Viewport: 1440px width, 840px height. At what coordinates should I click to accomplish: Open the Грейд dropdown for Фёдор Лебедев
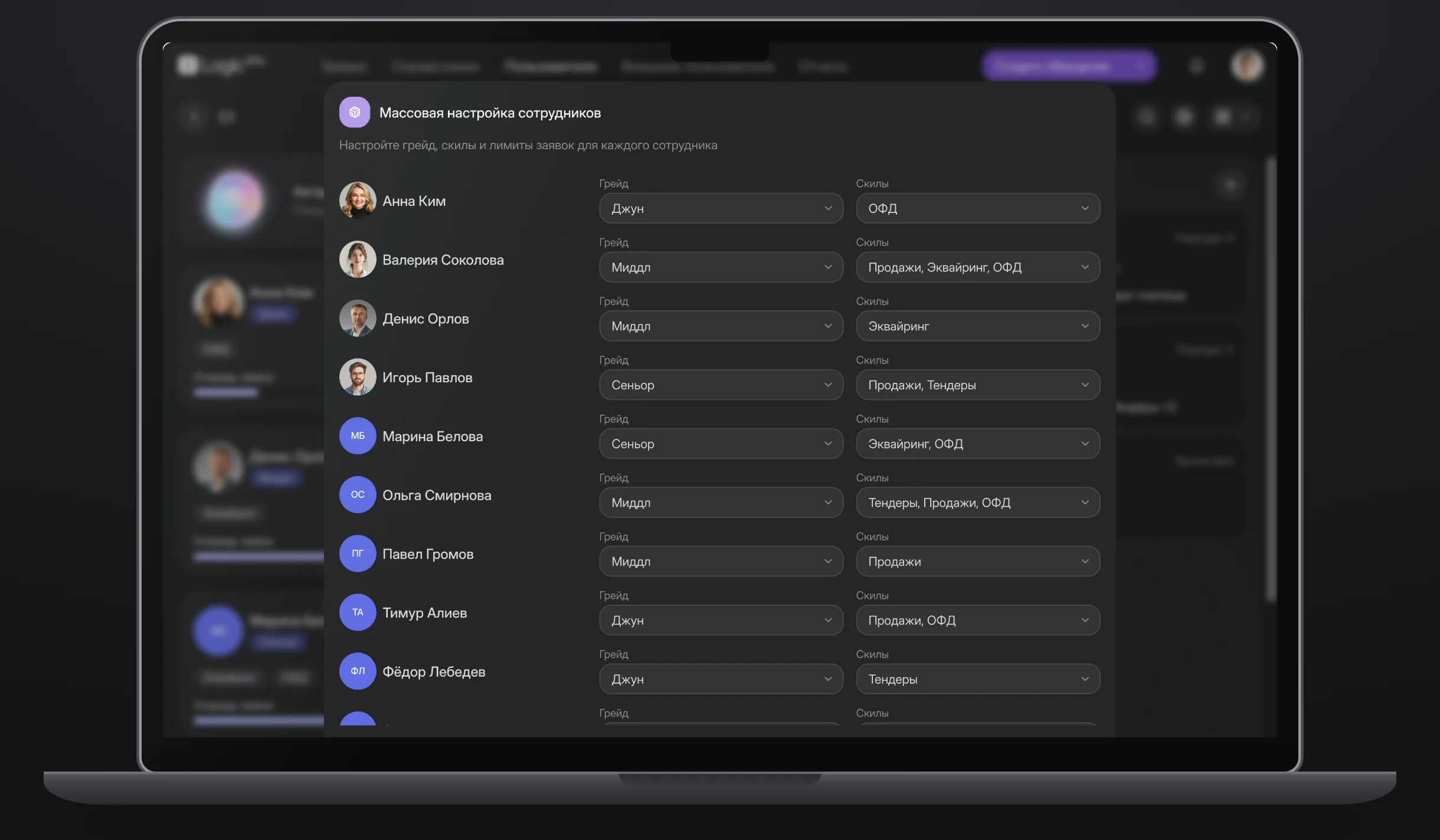[721, 679]
